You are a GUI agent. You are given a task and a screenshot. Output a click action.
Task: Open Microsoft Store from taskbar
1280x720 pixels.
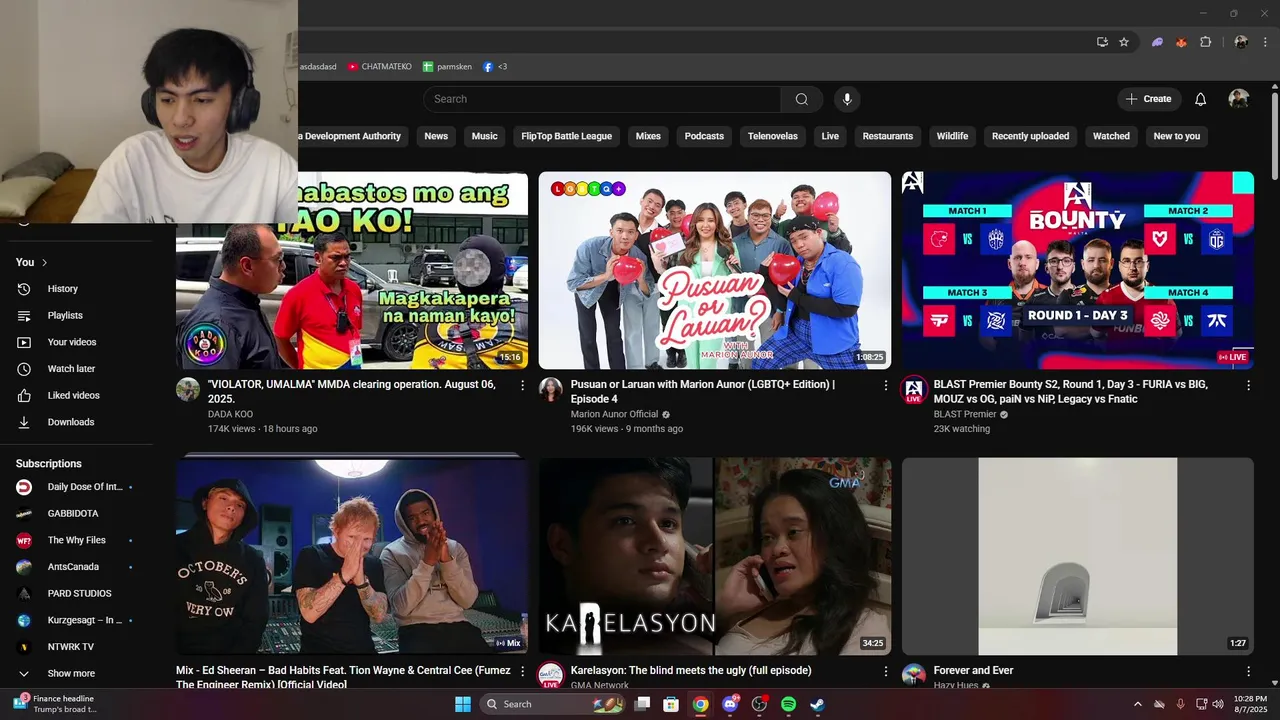coord(672,704)
